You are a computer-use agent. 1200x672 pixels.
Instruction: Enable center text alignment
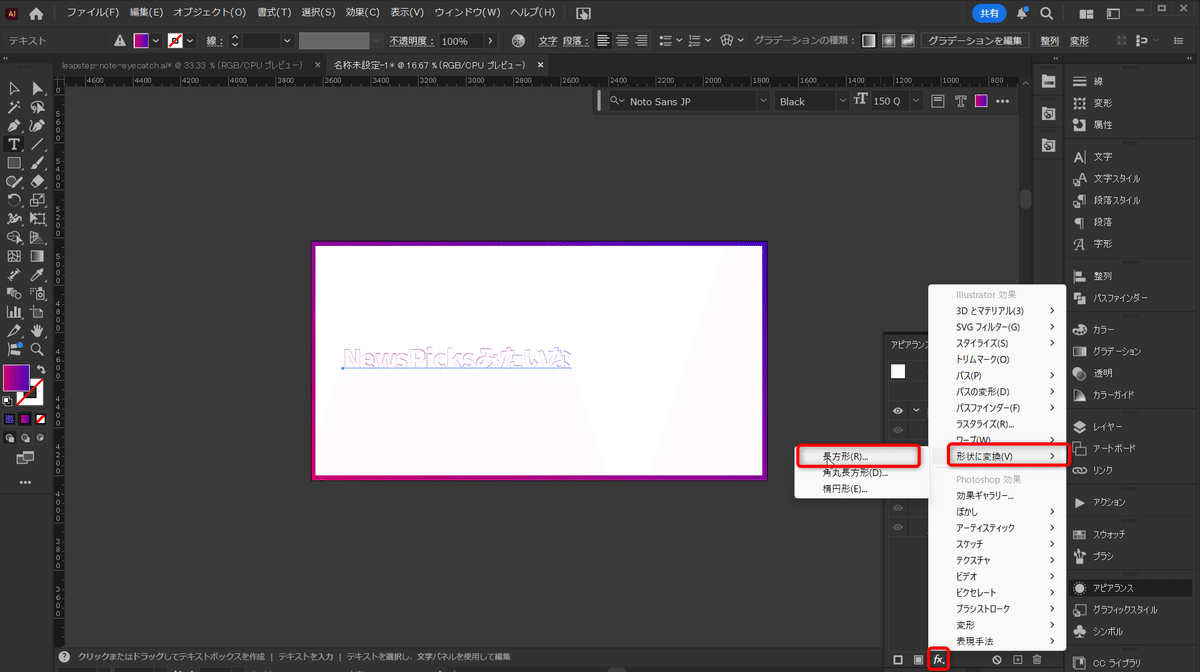[x=622, y=41]
